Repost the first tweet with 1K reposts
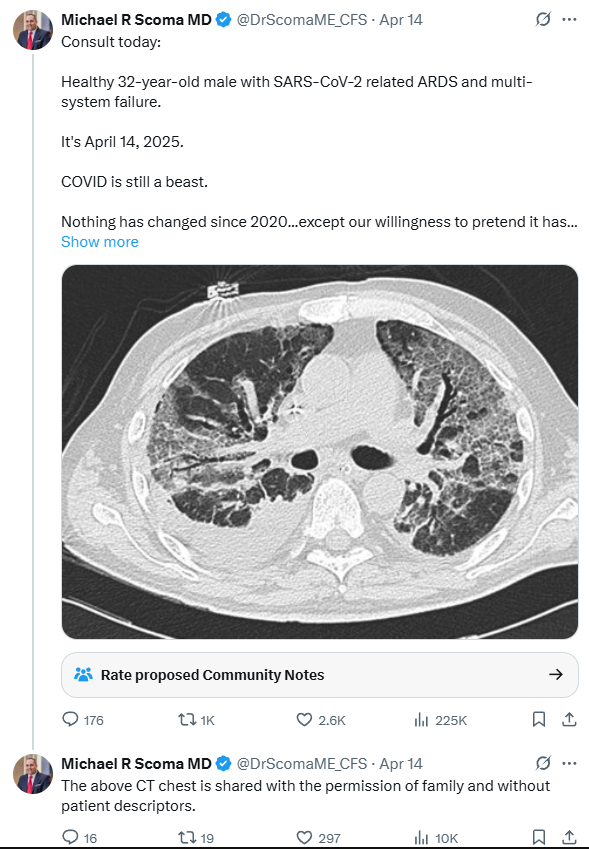 tap(197, 720)
